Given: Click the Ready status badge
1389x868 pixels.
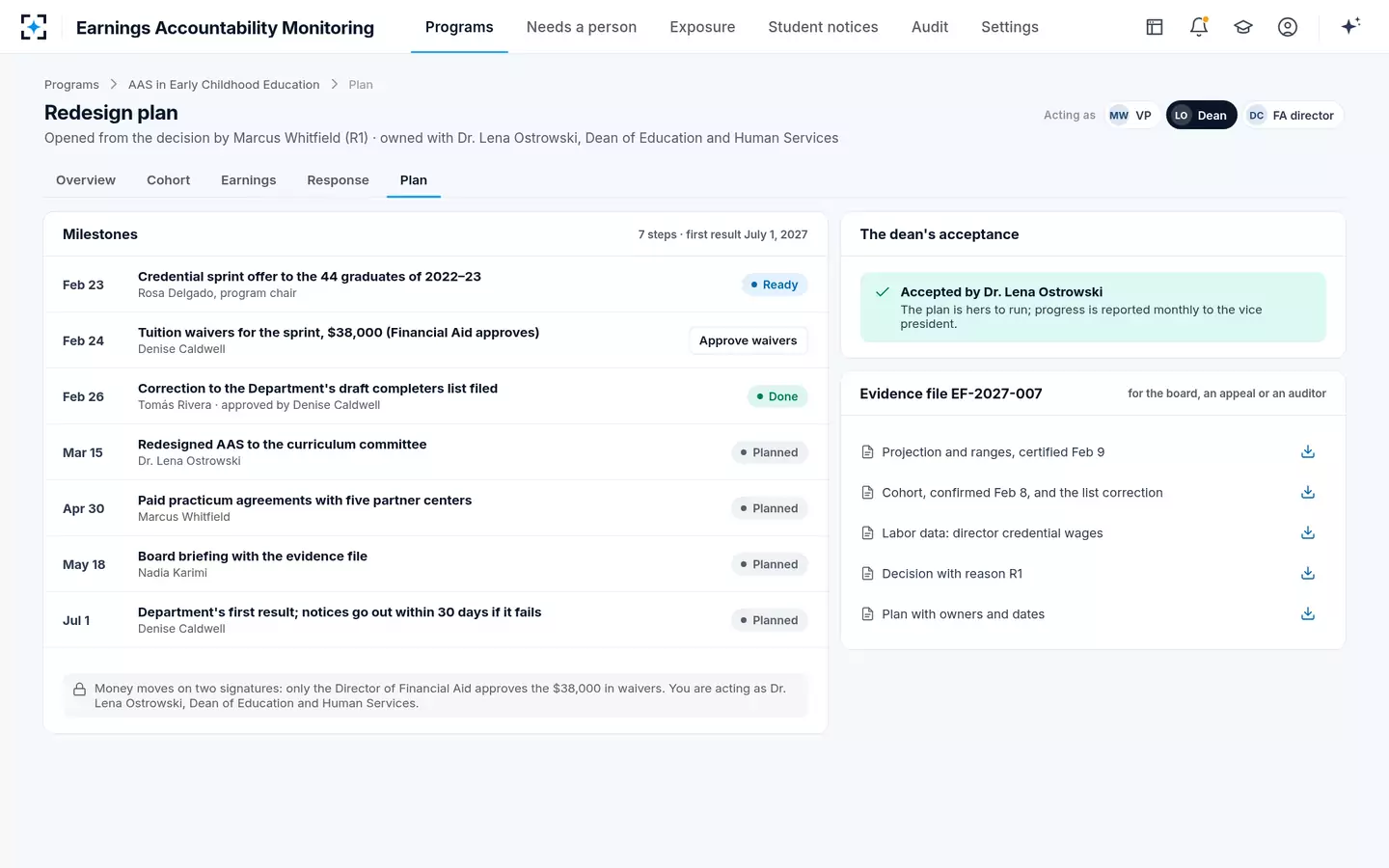Looking at the screenshot, I should (x=775, y=285).
